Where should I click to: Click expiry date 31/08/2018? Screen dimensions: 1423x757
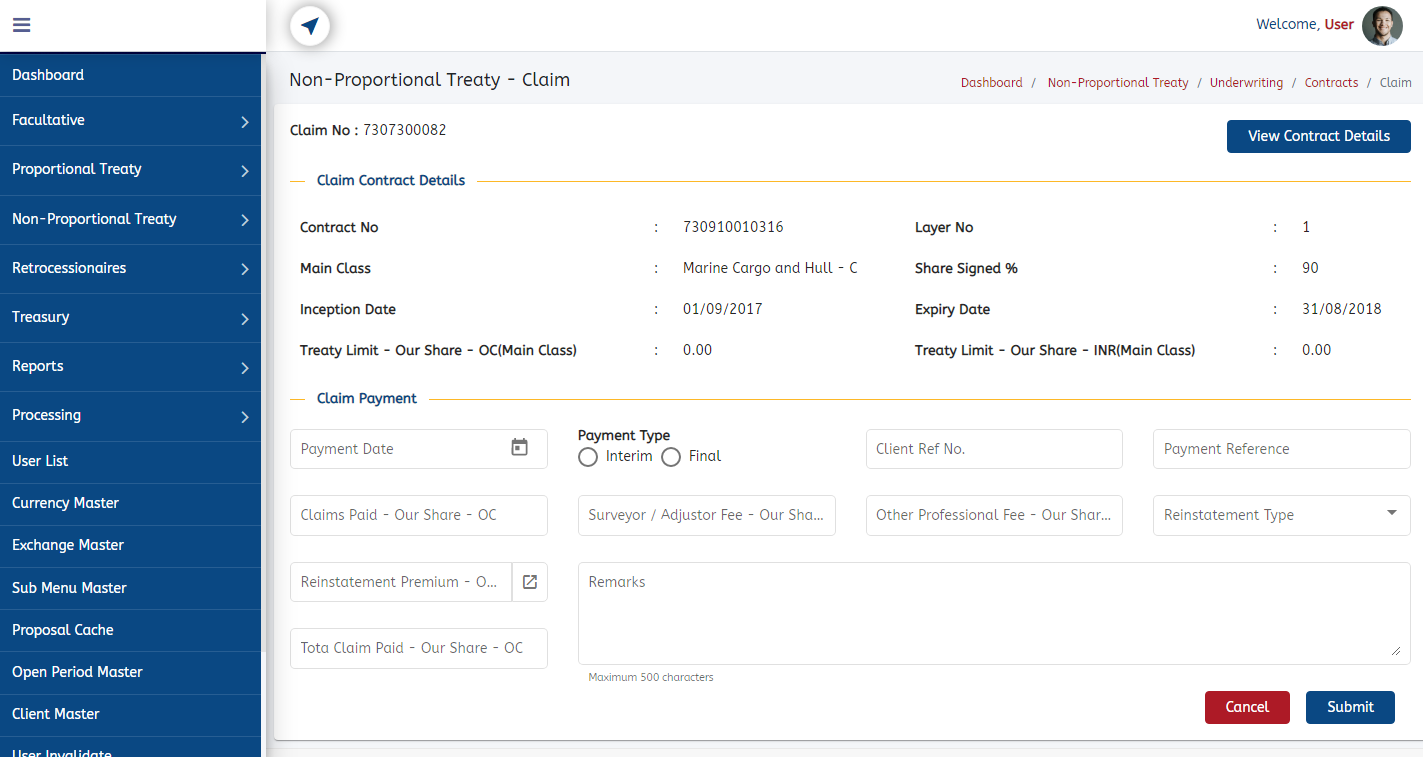tap(1341, 309)
